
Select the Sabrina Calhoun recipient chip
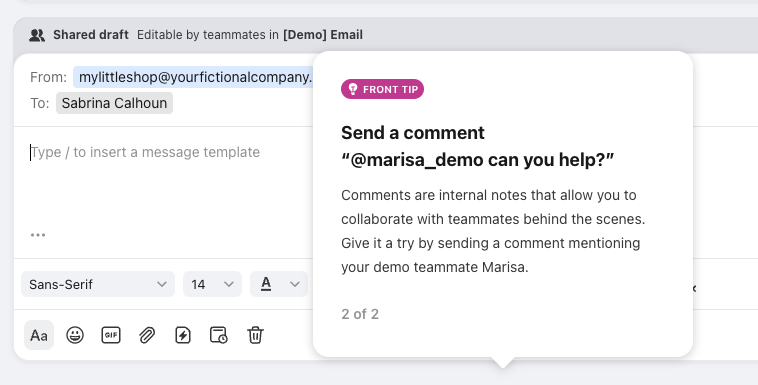click(115, 103)
